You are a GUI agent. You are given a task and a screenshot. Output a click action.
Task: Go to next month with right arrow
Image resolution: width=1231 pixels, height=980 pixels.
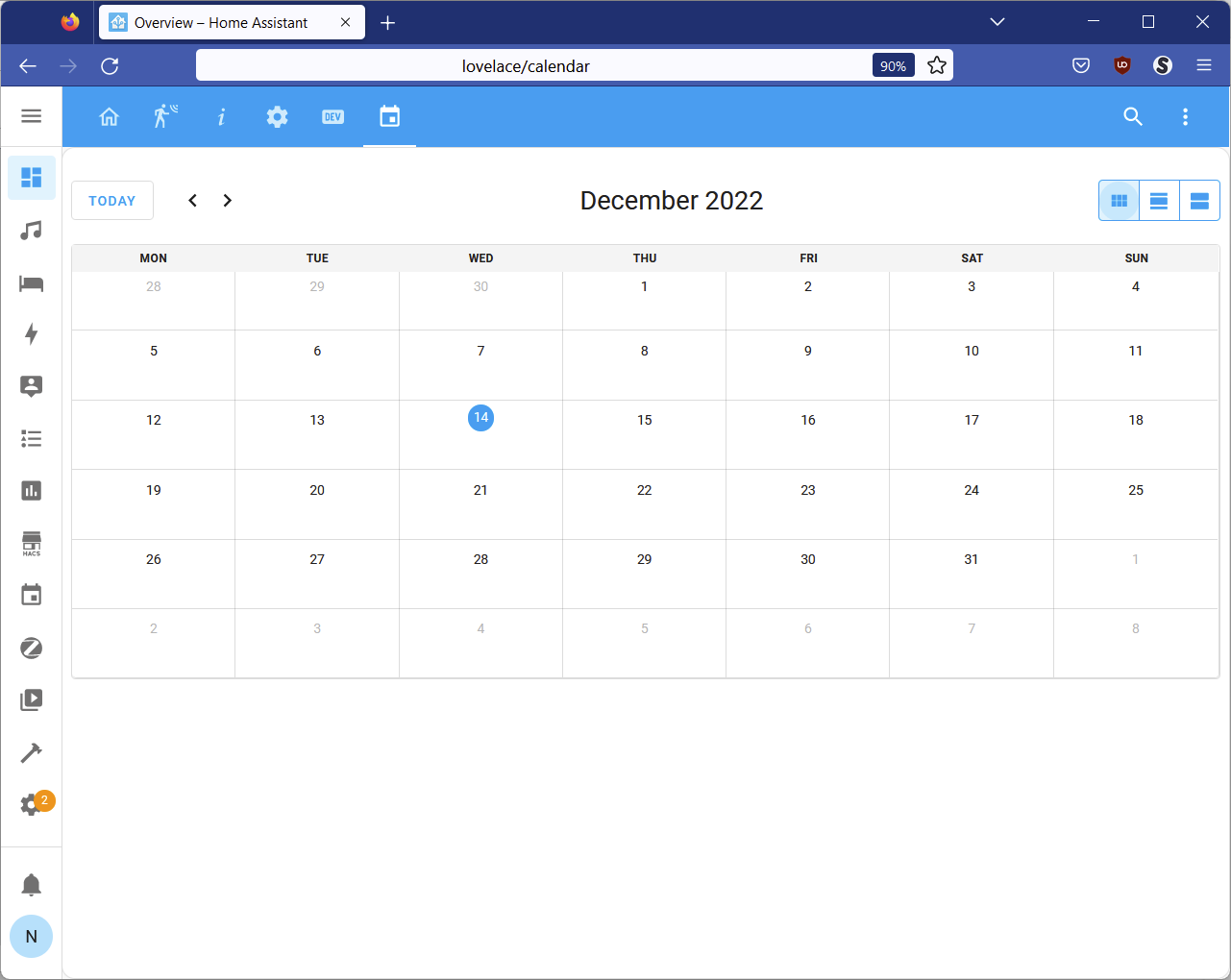coord(227,200)
